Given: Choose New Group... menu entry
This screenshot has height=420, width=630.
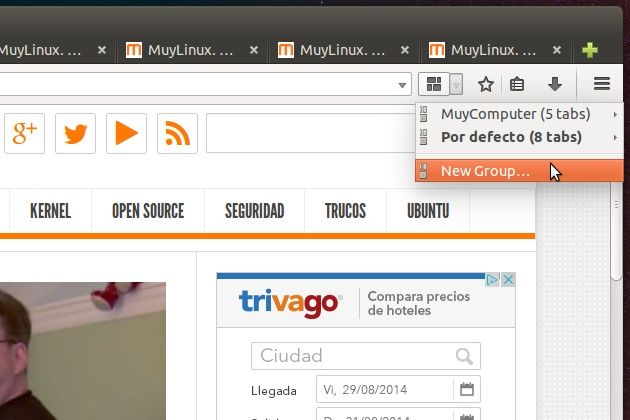Looking at the screenshot, I should click(x=485, y=171).
